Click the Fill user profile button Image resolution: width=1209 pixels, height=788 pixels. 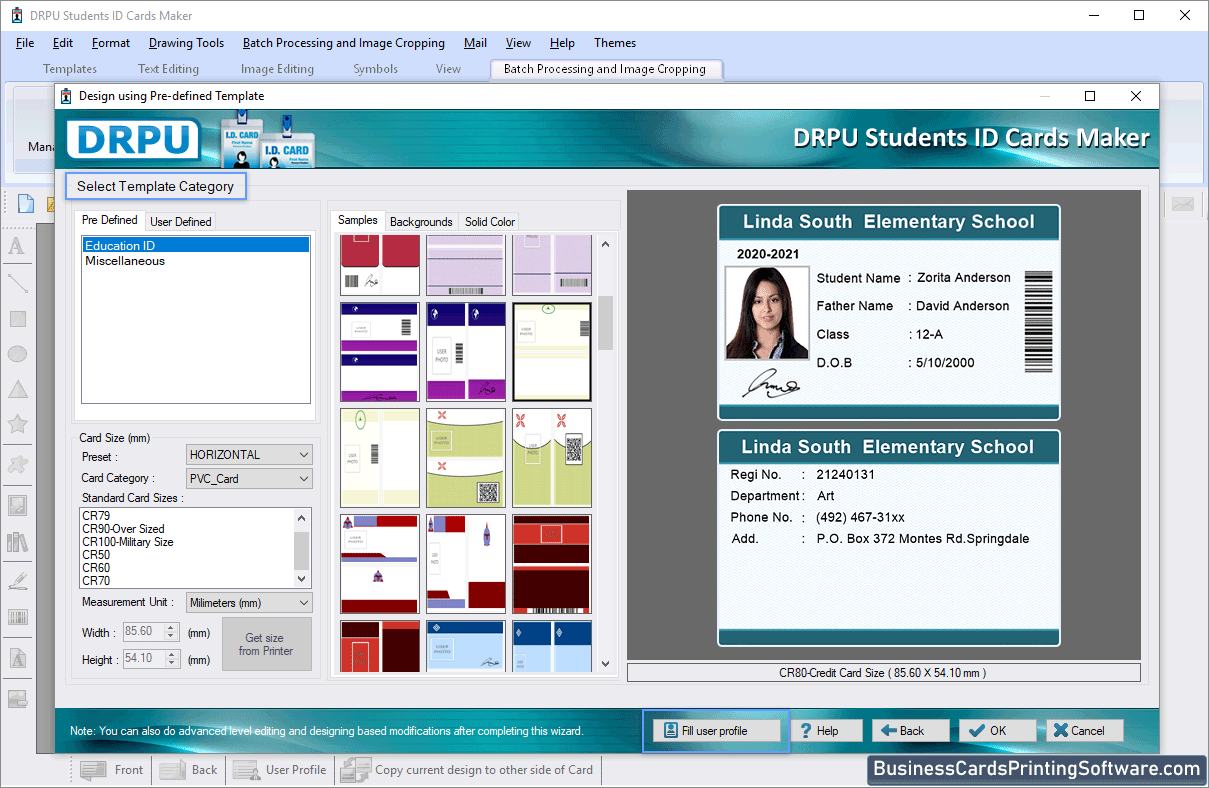(x=715, y=731)
